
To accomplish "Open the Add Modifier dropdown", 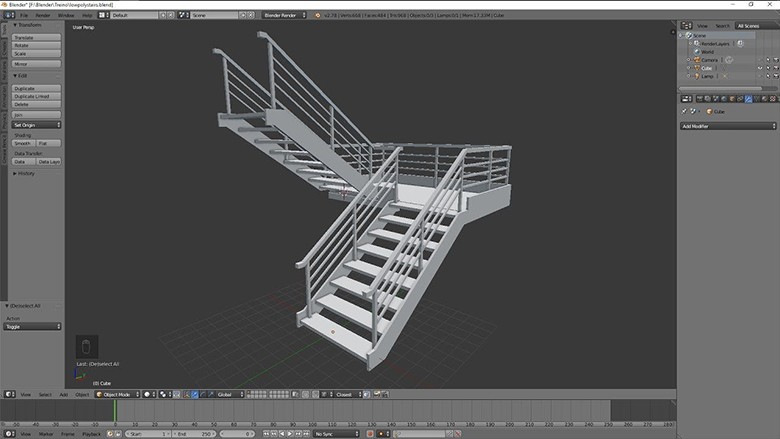I will point(728,126).
